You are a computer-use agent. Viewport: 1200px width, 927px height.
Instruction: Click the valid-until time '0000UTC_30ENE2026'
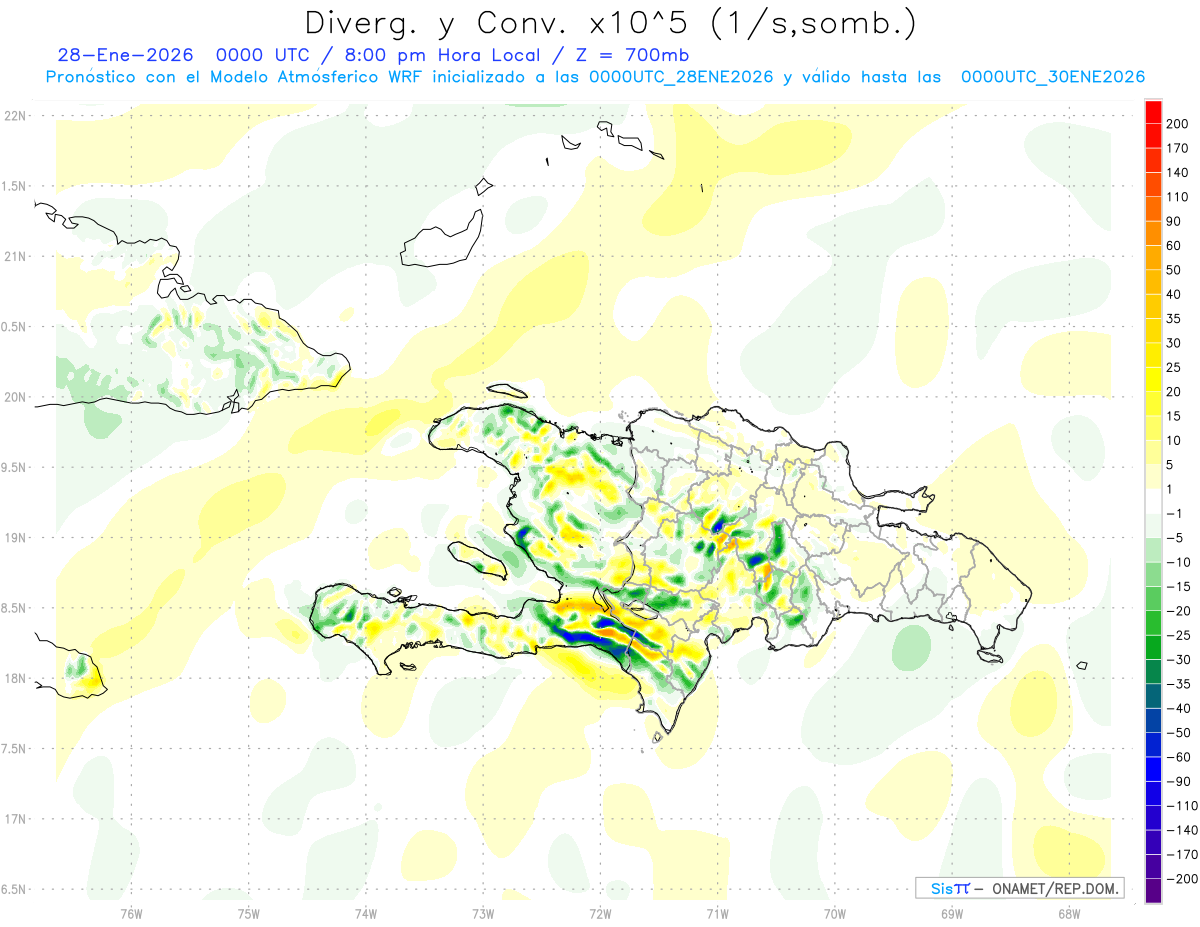[1053, 77]
